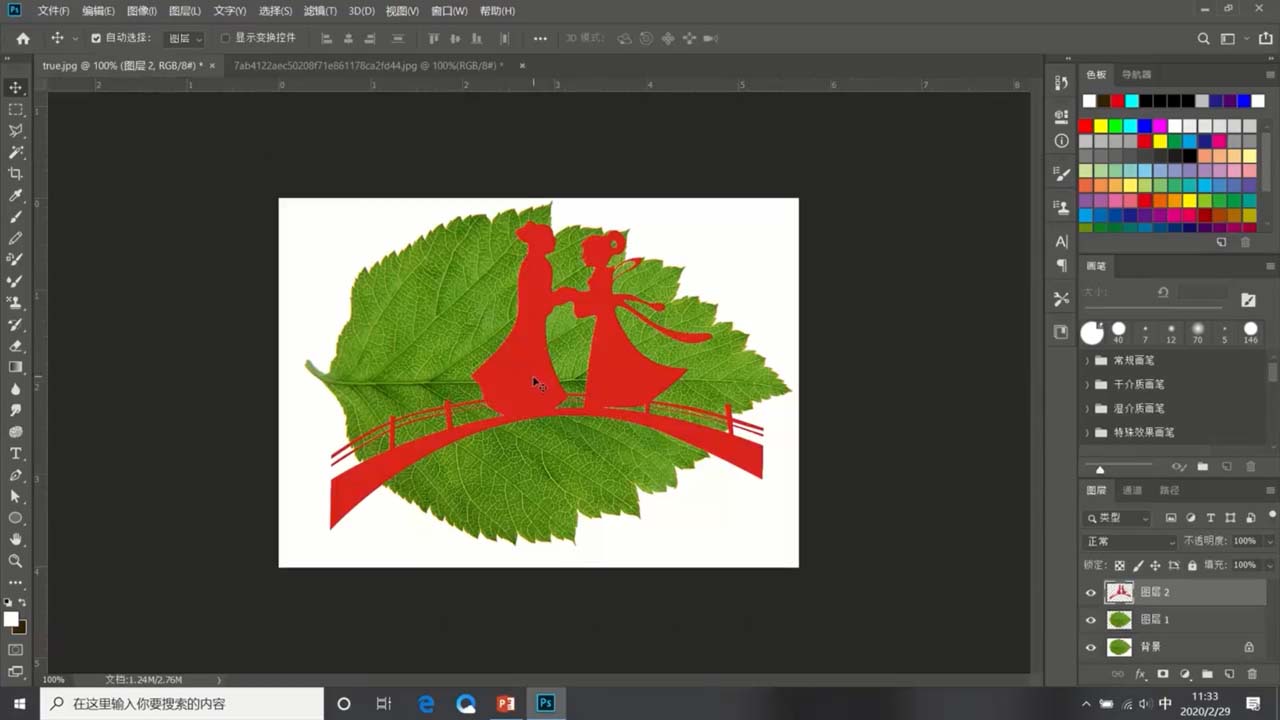Screen dimensions: 1280x720
Task: Select the Eyedropper tool
Action: (x=16, y=196)
